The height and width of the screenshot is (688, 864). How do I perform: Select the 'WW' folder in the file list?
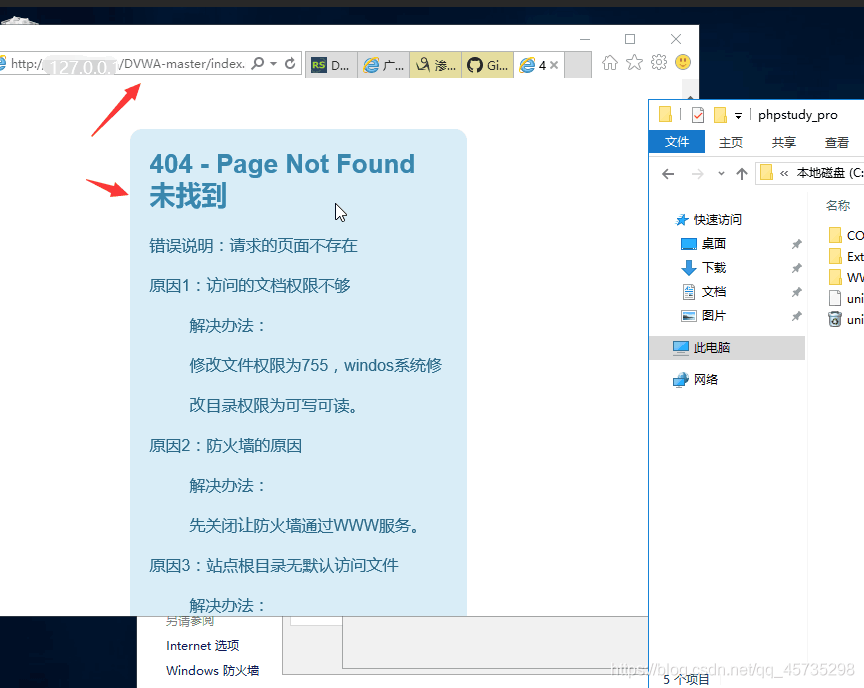pos(846,277)
